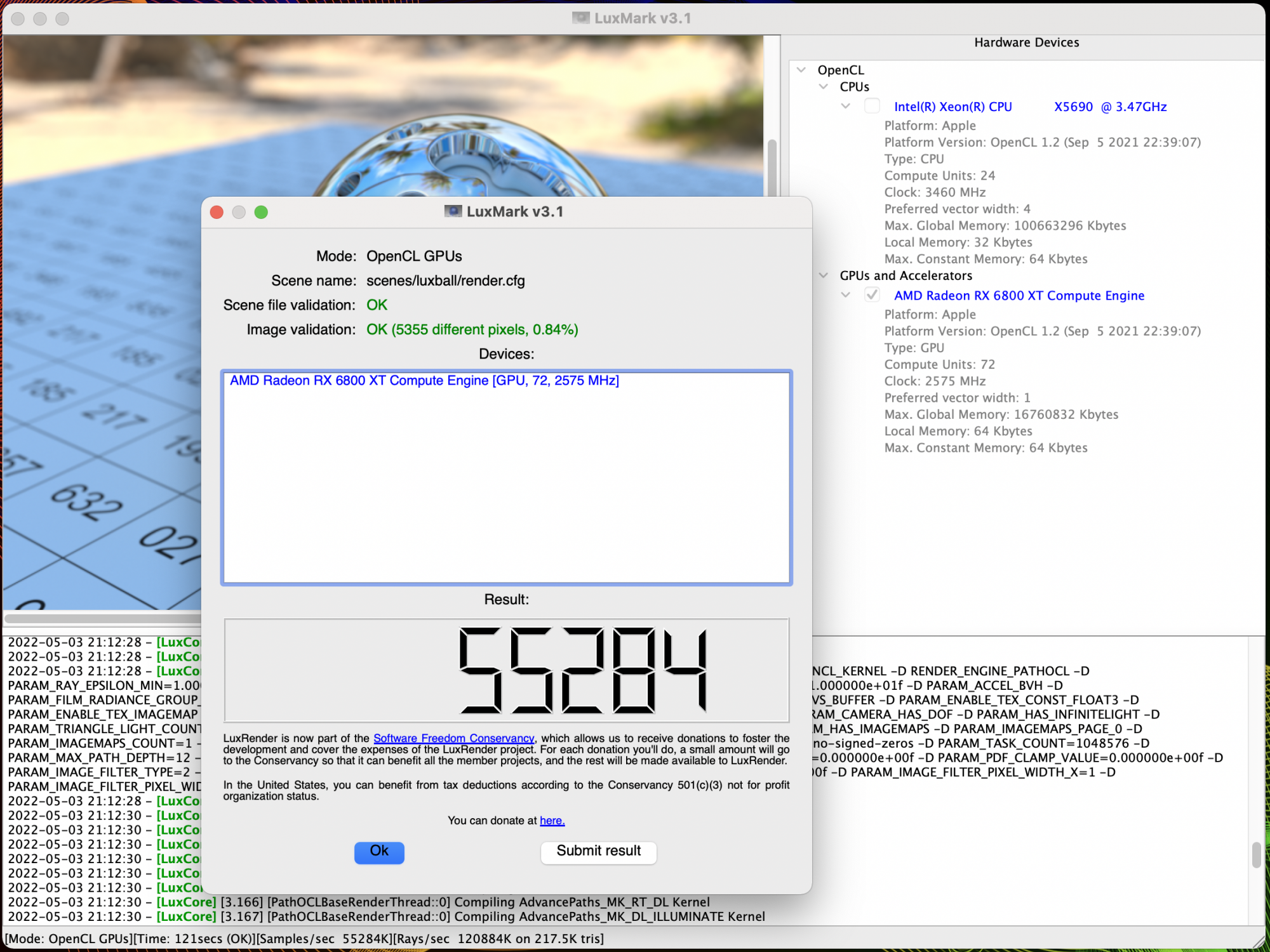Click the LuxMark icon in dialog title bar
The image size is (1270, 952).
pyautogui.click(x=453, y=211)
